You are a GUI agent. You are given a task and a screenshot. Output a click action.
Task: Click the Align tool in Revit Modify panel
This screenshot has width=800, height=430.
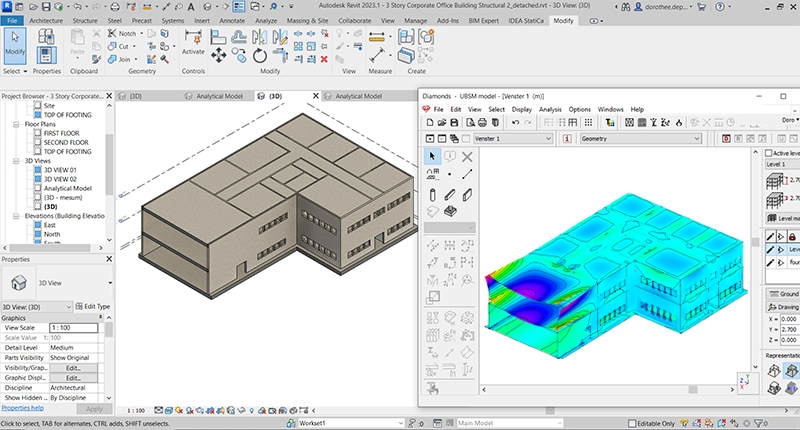[218, 37]
